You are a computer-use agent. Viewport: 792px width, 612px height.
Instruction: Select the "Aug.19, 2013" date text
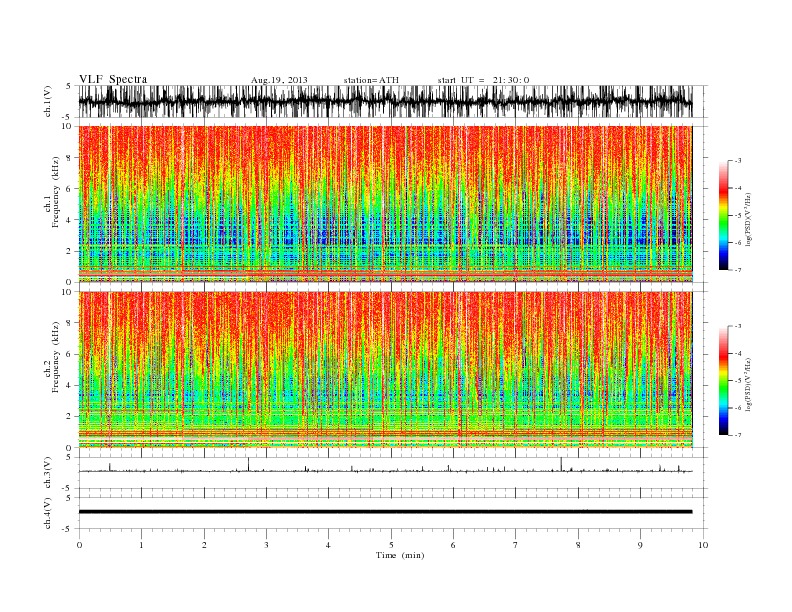pyautogui.click(x=279, y=80)
